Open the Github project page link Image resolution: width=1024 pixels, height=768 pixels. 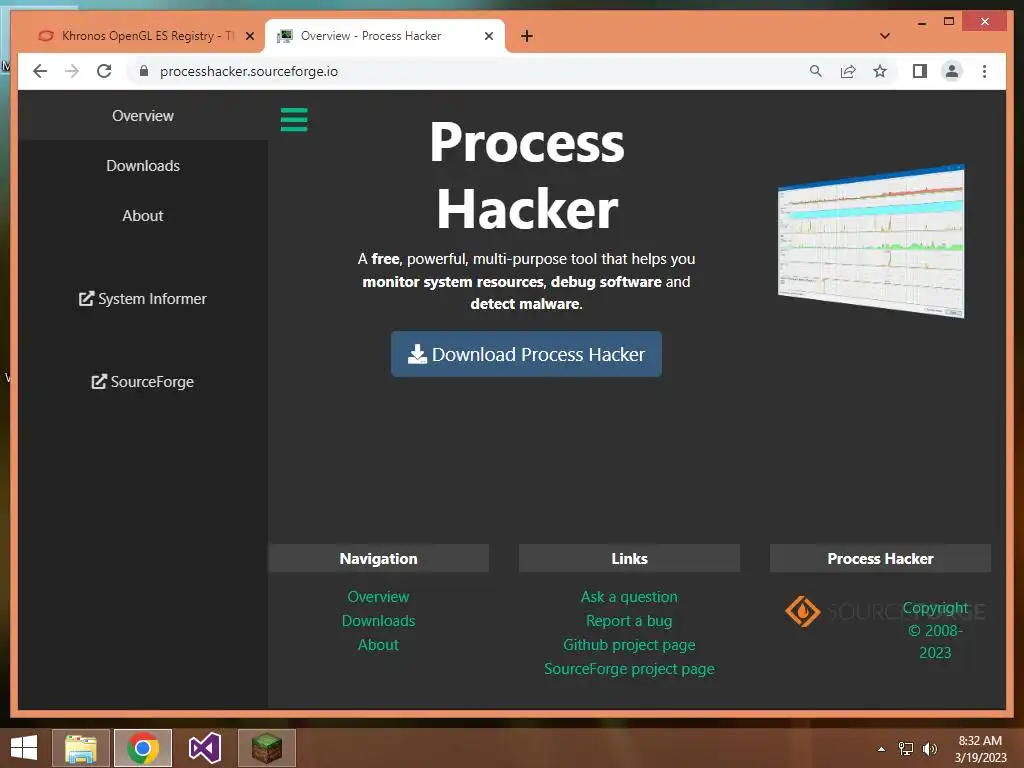(x=629, y=645)
